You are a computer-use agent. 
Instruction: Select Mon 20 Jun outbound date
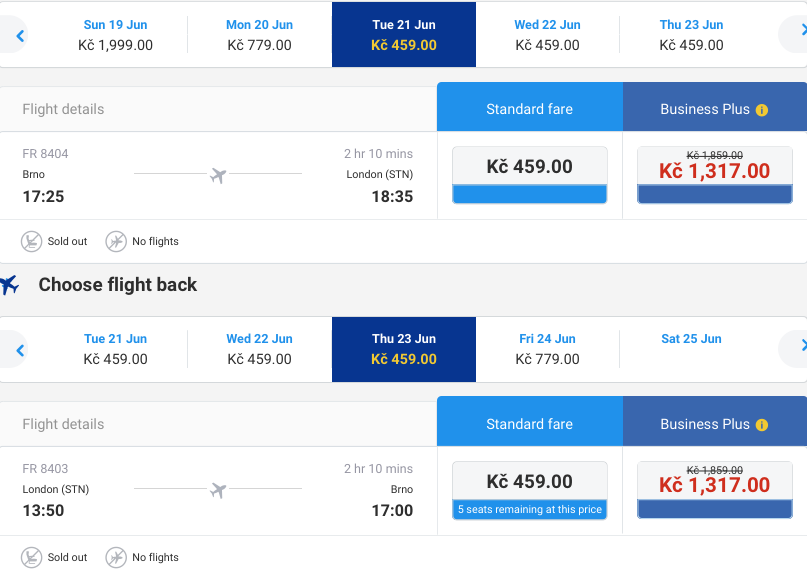[259, 34]
